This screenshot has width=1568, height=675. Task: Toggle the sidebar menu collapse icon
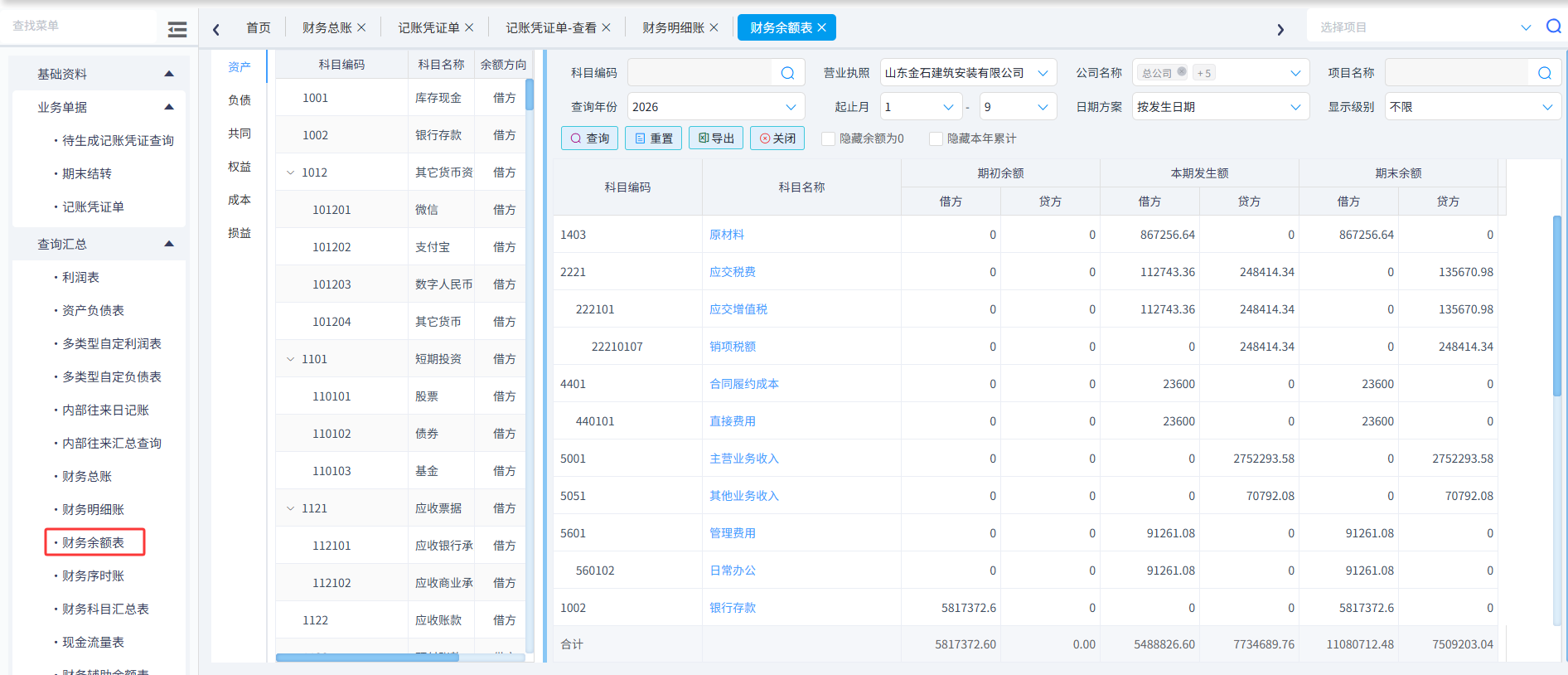pyautogui.click(x=177, y=30)
